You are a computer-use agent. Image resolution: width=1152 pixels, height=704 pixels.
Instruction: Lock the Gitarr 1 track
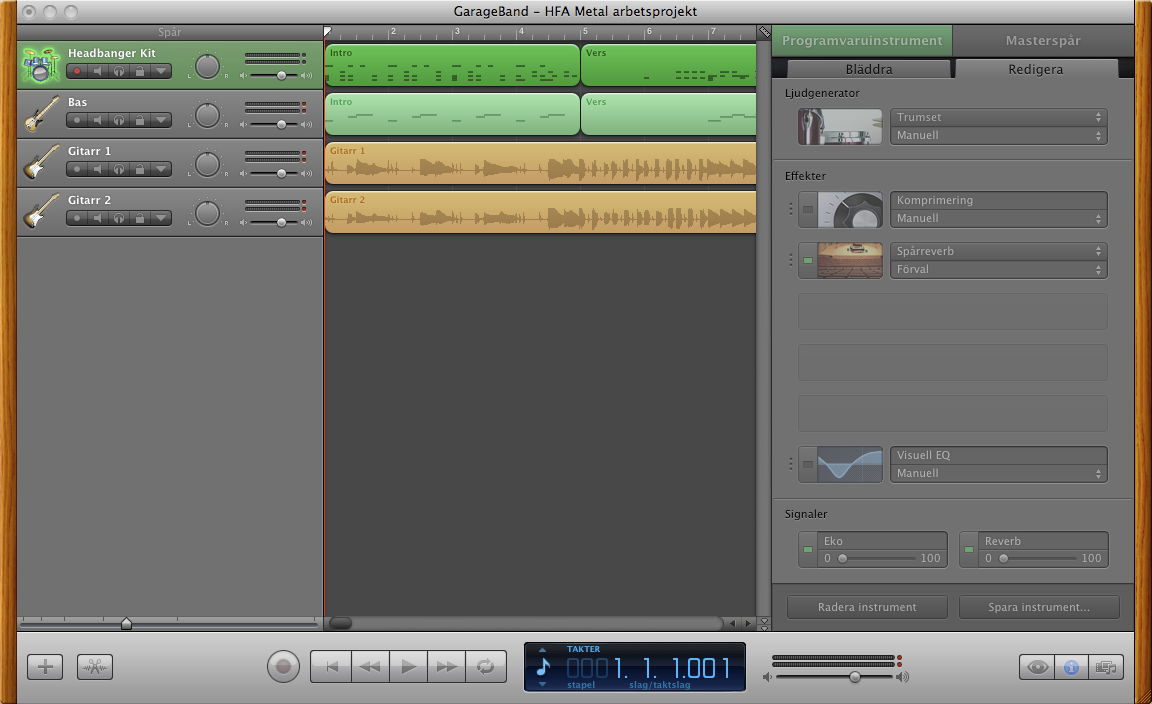click(139, 169)
